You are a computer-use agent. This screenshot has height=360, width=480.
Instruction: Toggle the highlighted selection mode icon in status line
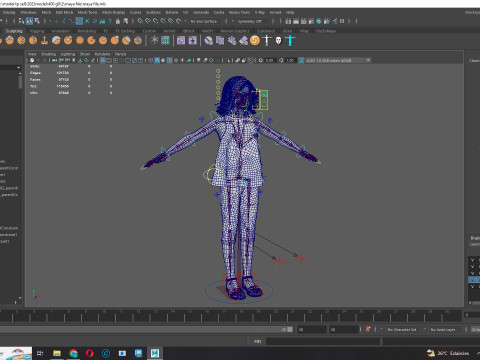click(29, 21)
